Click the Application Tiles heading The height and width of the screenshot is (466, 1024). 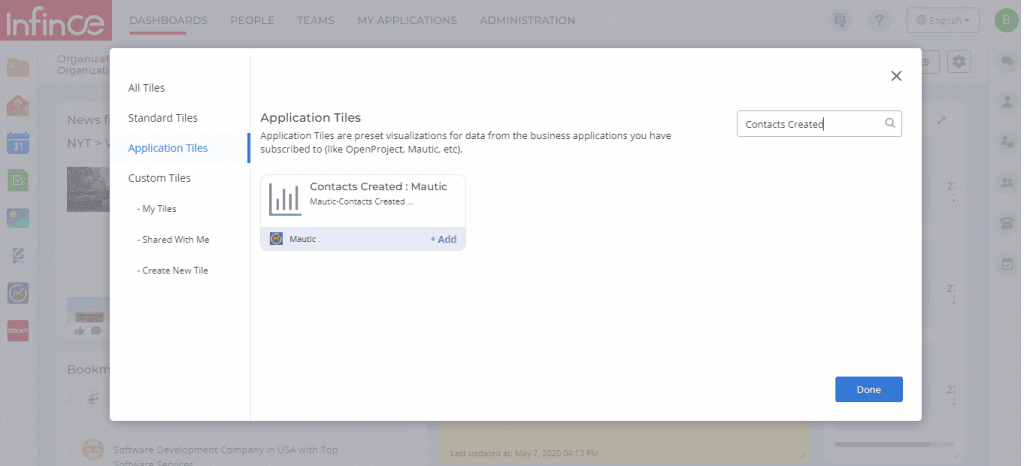pyautogui.click(x=310, y=117)
